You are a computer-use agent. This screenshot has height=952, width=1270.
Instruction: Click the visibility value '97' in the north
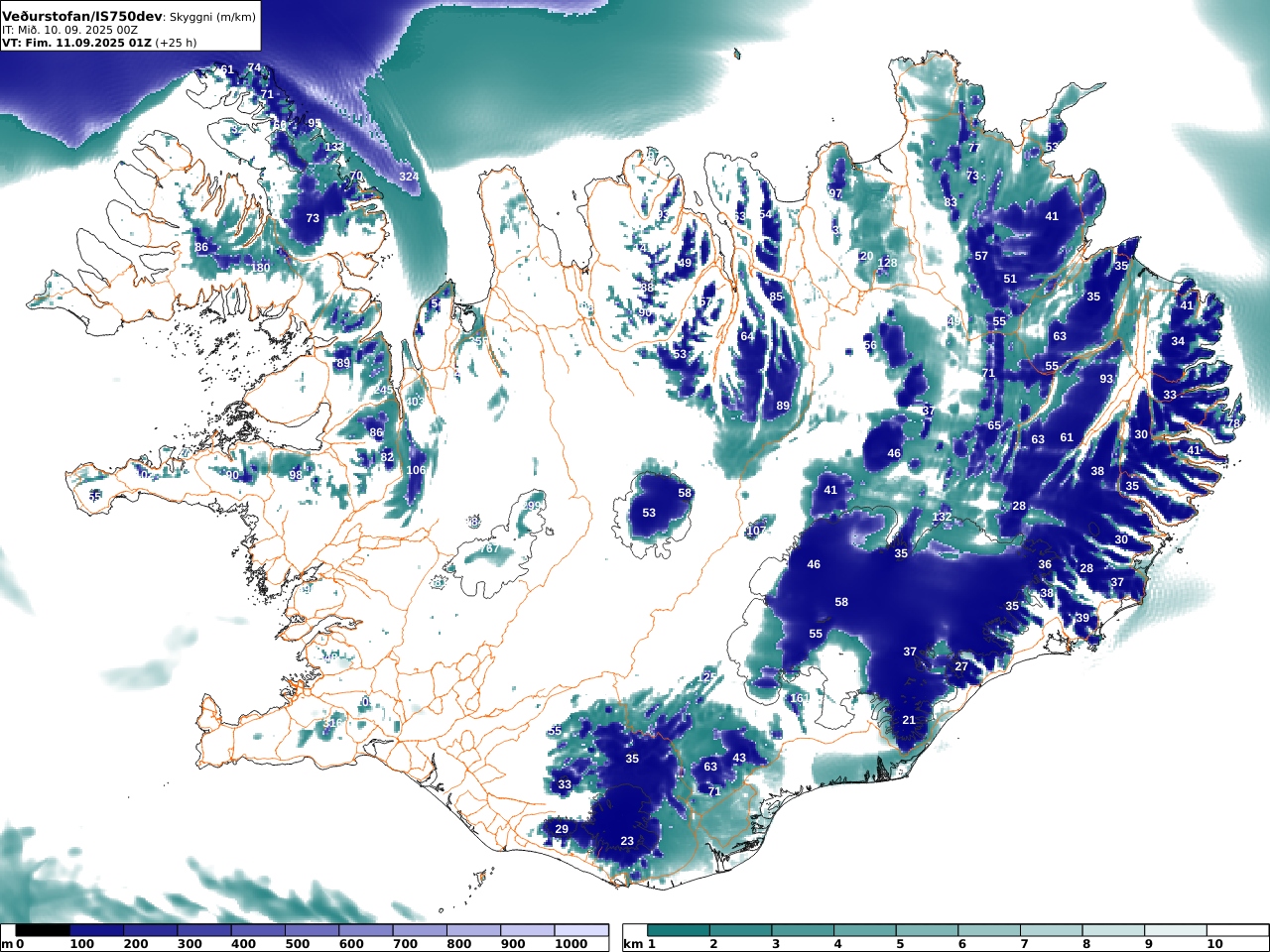click(x=835, y=193)
